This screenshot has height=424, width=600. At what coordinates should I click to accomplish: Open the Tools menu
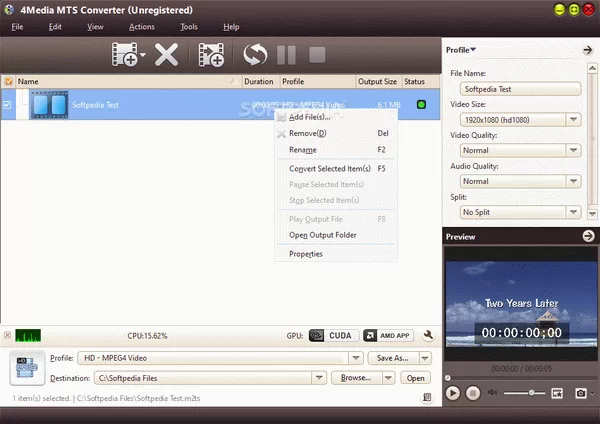point(189,27)
